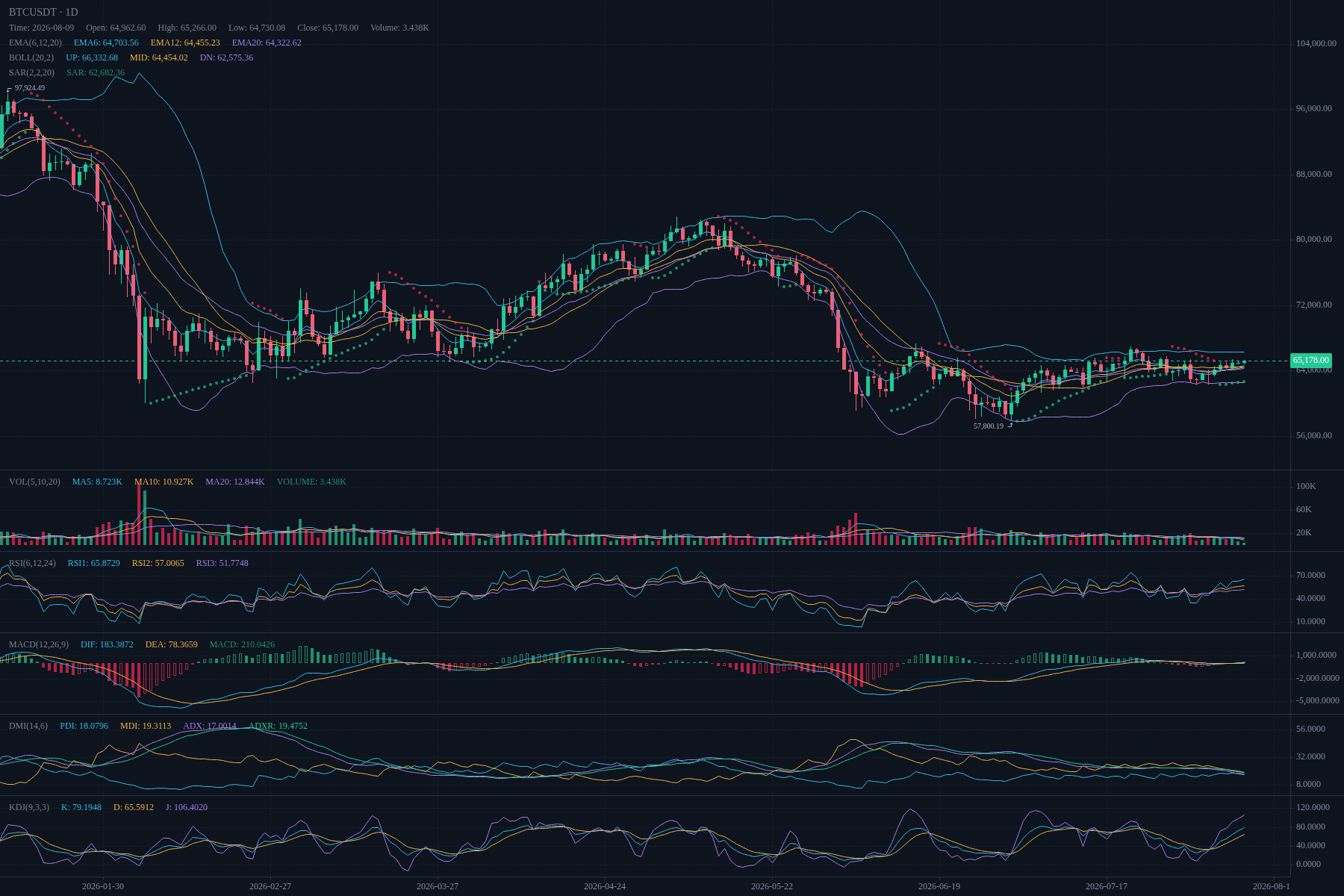Select the -5,000.0000 MACD axis label
Viewport: 1344px width, 896px height.
(1318, 700)
